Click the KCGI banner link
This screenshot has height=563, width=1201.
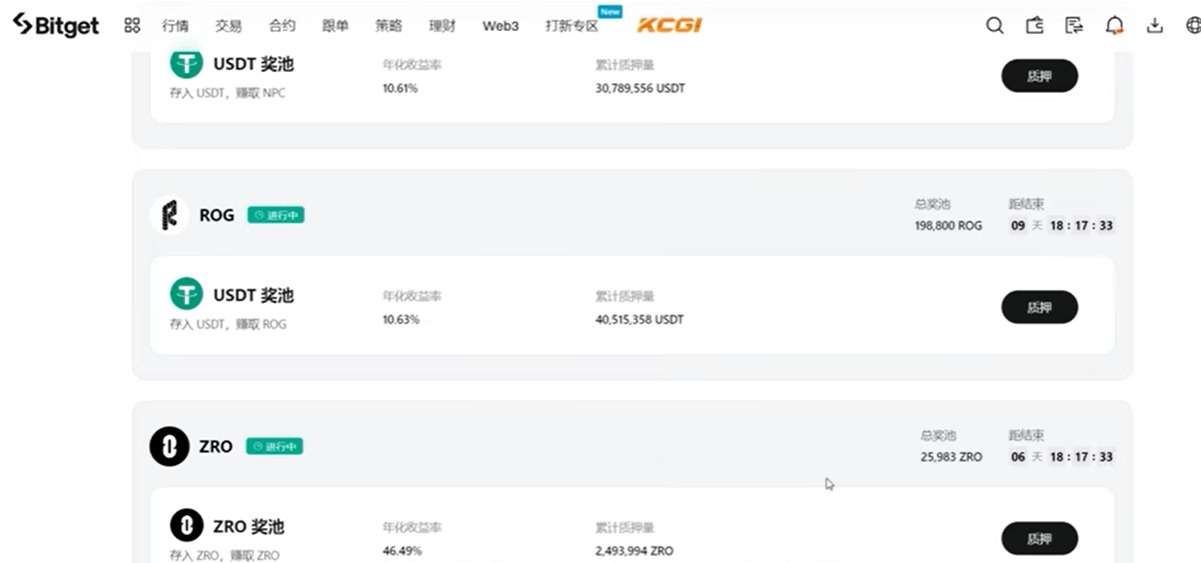(669, 25)
